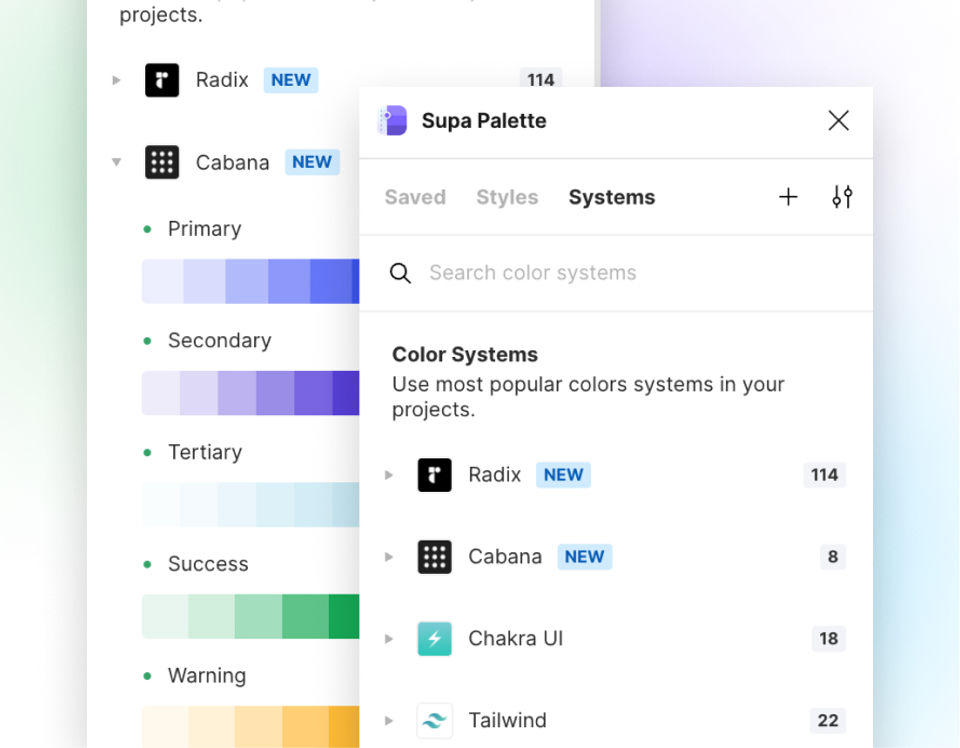Pick the lightest Tertiary swatch
This screenshot has height=748, width=960.
(x=161, y=504)
